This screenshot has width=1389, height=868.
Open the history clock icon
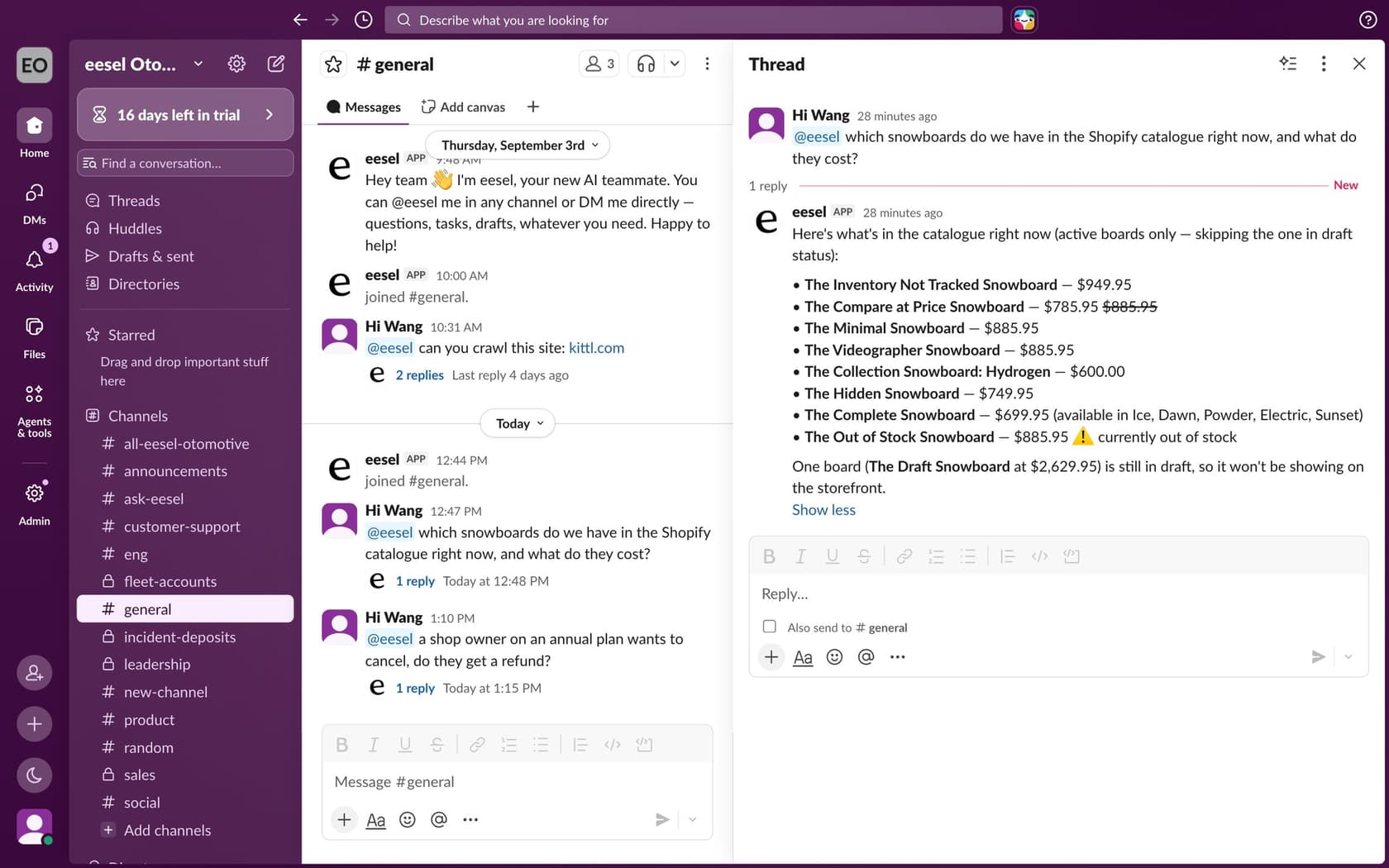coord(363,20)
